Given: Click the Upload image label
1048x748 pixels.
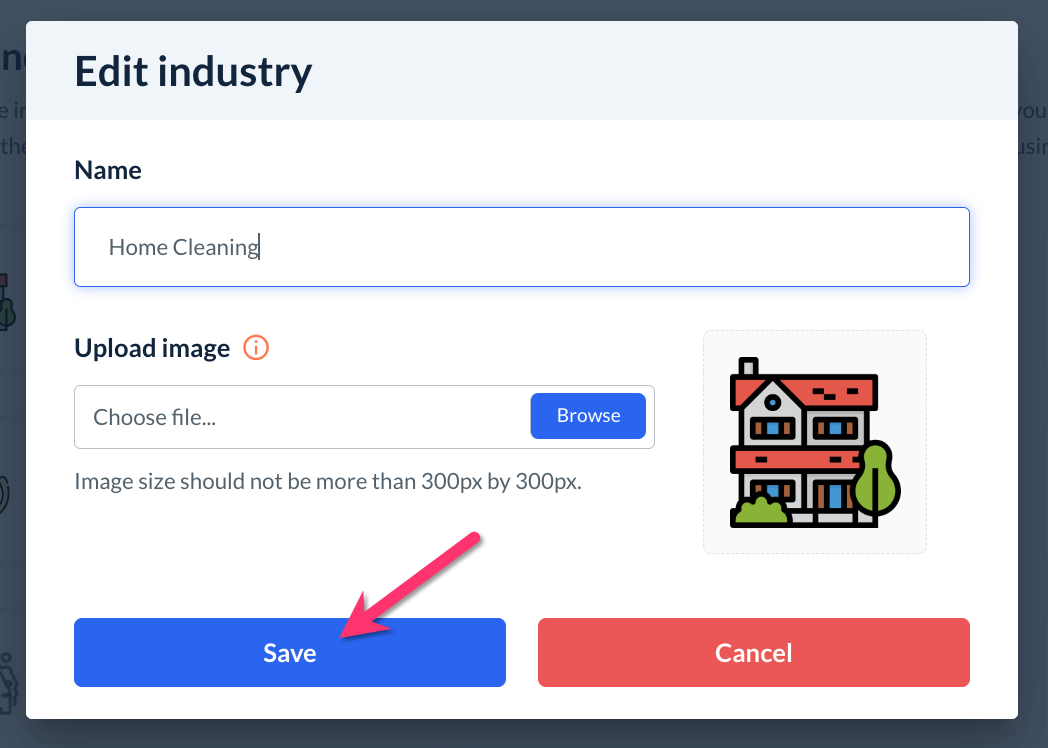Looking at the screenshot, I should tap(152, 348).
